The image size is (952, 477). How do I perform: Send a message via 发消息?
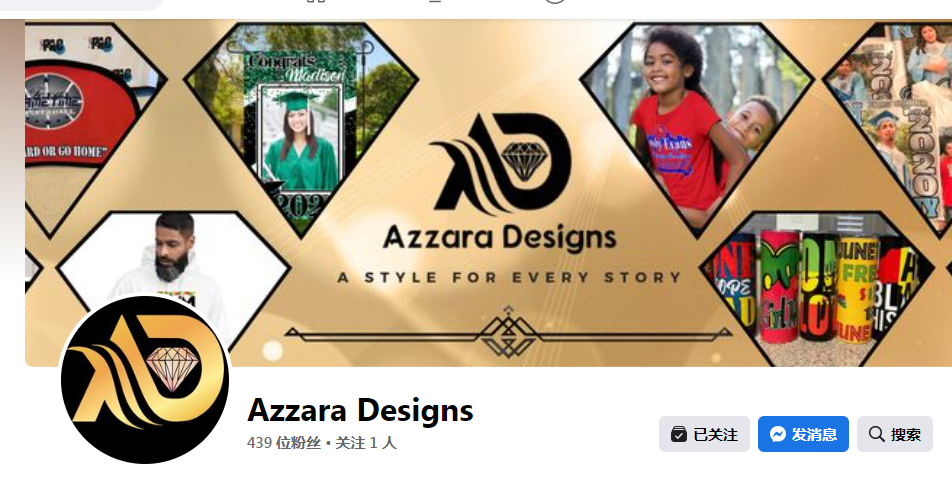pyautogui.click(x=803, y=434)
